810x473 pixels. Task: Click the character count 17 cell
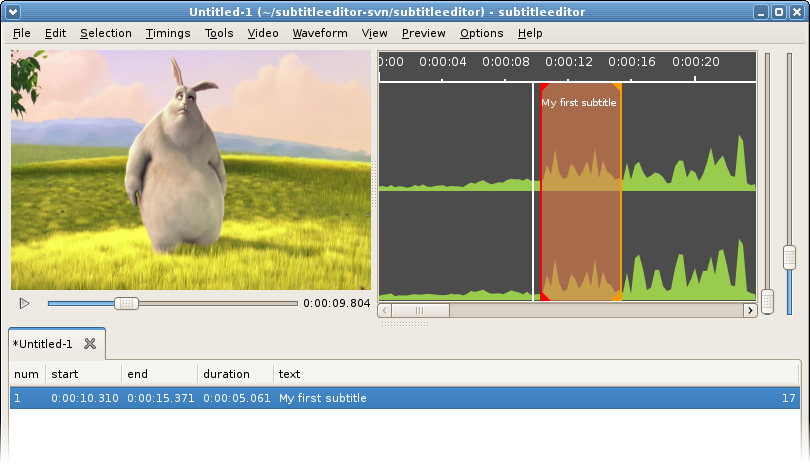coord(788,398)
